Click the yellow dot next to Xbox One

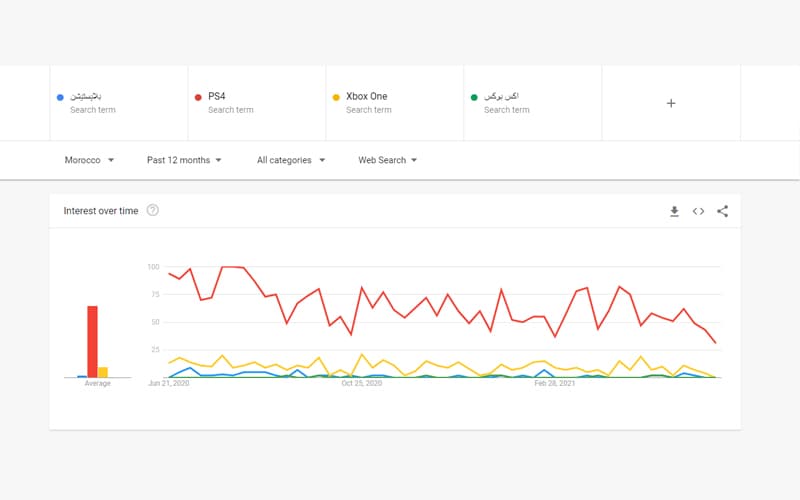tap(336, 97)
